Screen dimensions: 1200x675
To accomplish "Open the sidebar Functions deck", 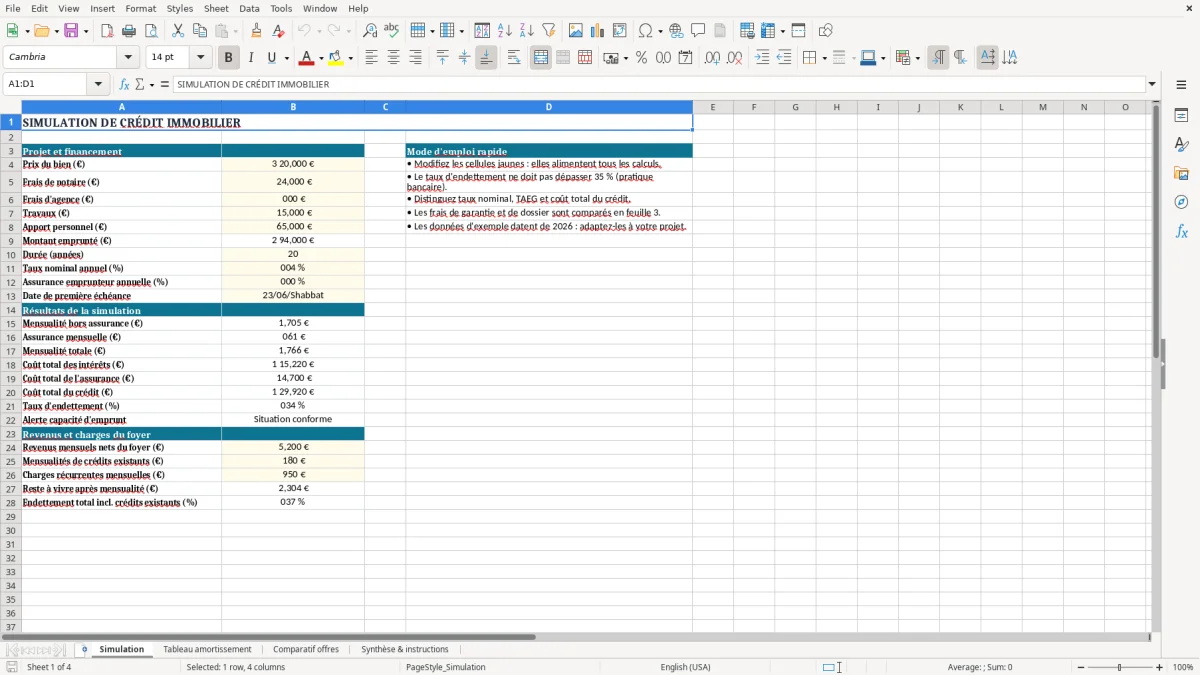I will coord(1181,231).
